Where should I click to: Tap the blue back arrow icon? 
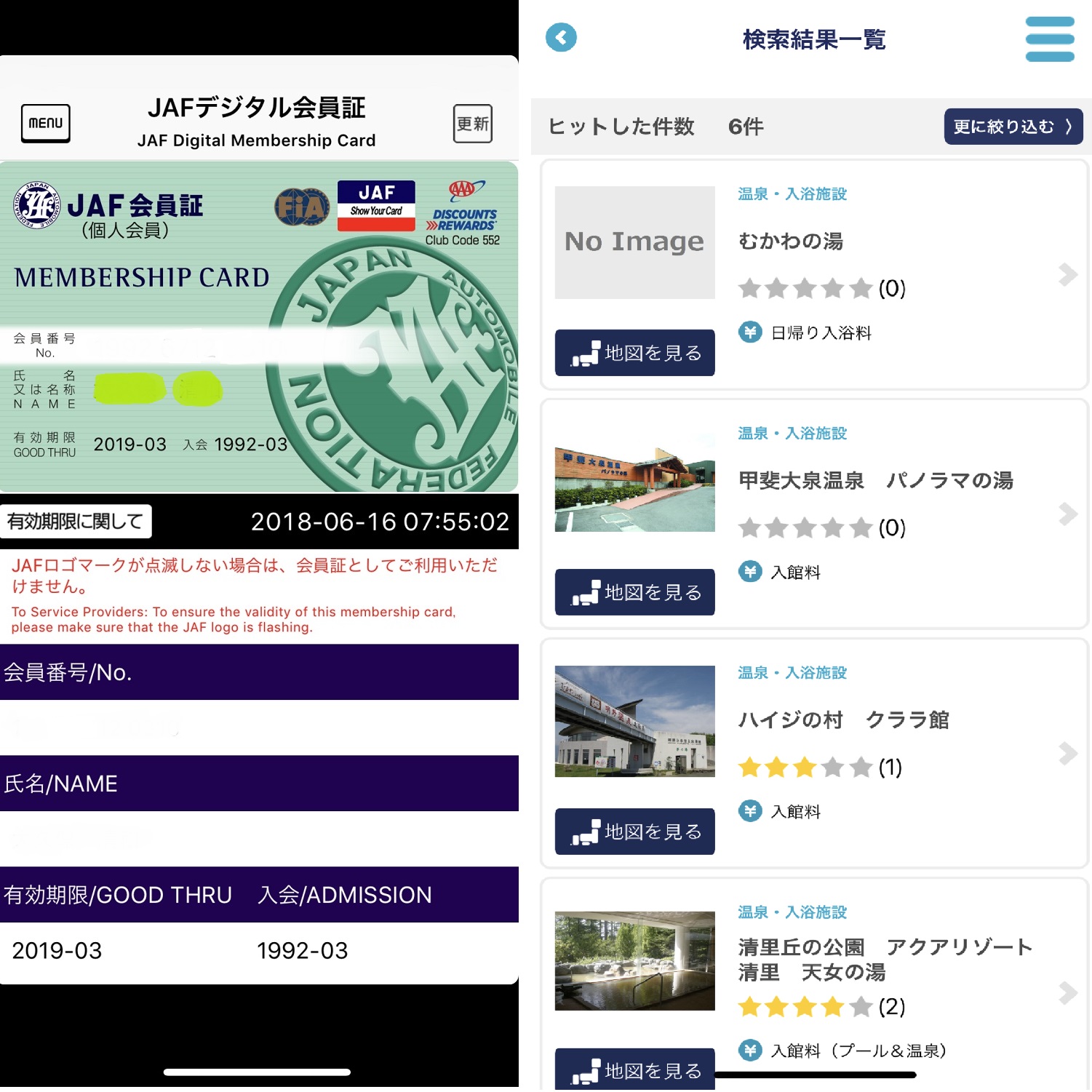(561, 37)
